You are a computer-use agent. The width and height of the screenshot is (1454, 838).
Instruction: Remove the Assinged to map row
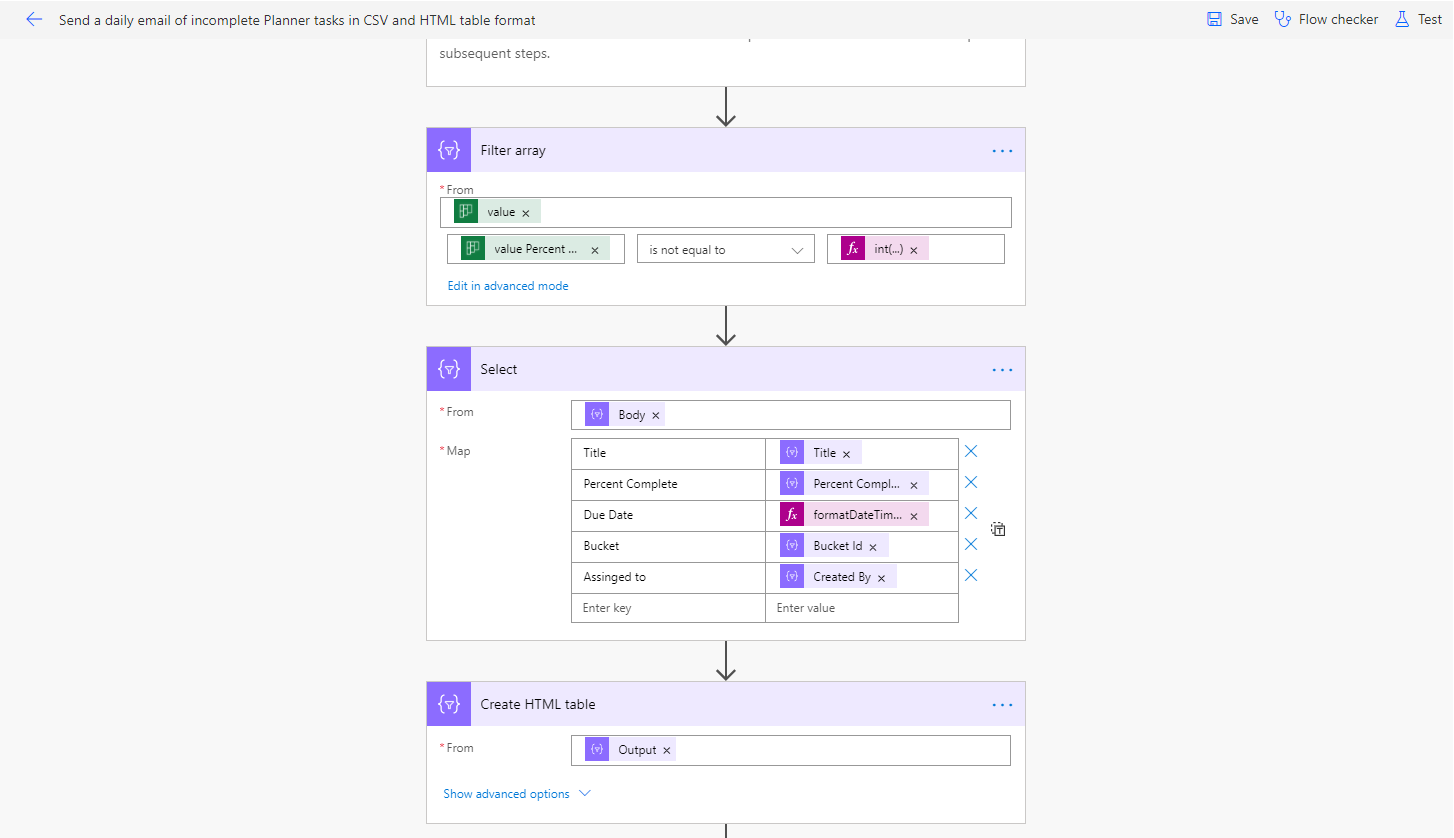click(x=970, y=575)
